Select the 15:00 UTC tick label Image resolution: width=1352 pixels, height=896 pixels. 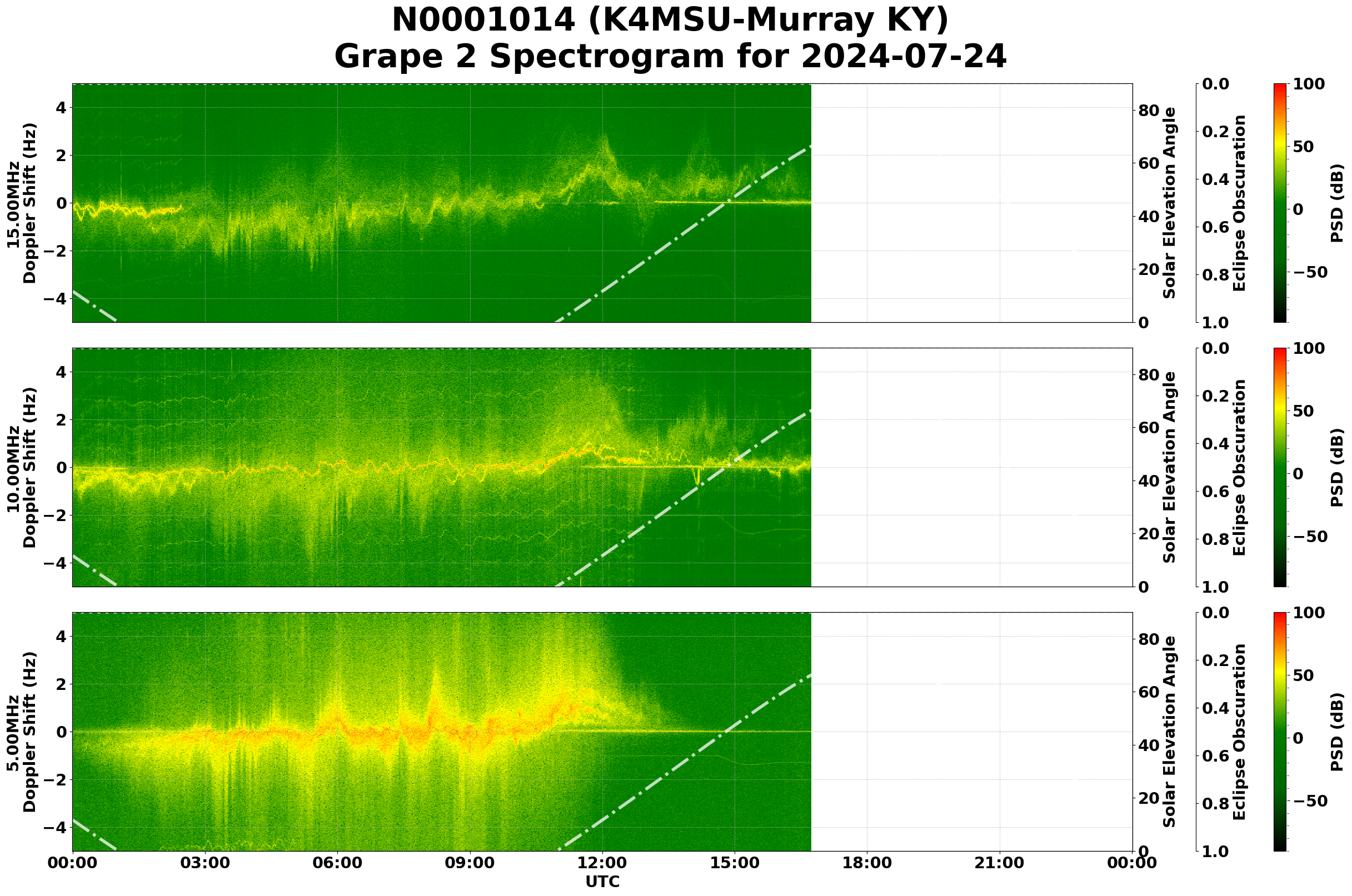coord(735,863)
